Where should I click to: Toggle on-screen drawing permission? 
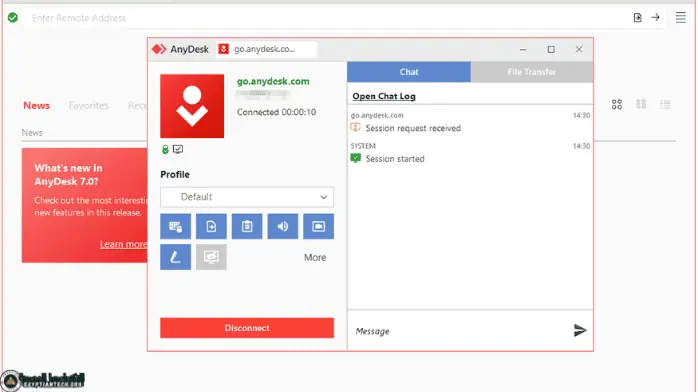pyautogui.click(x=175, y=257)
